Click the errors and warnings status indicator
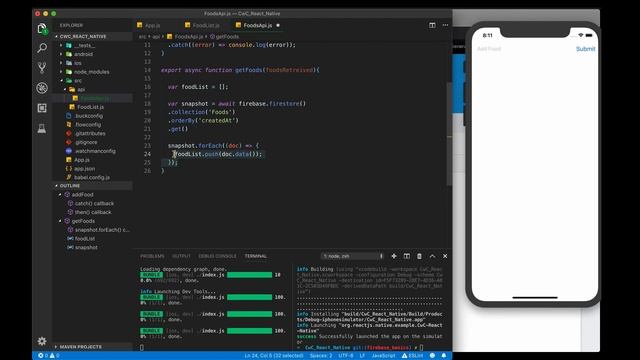 (49, 356)
